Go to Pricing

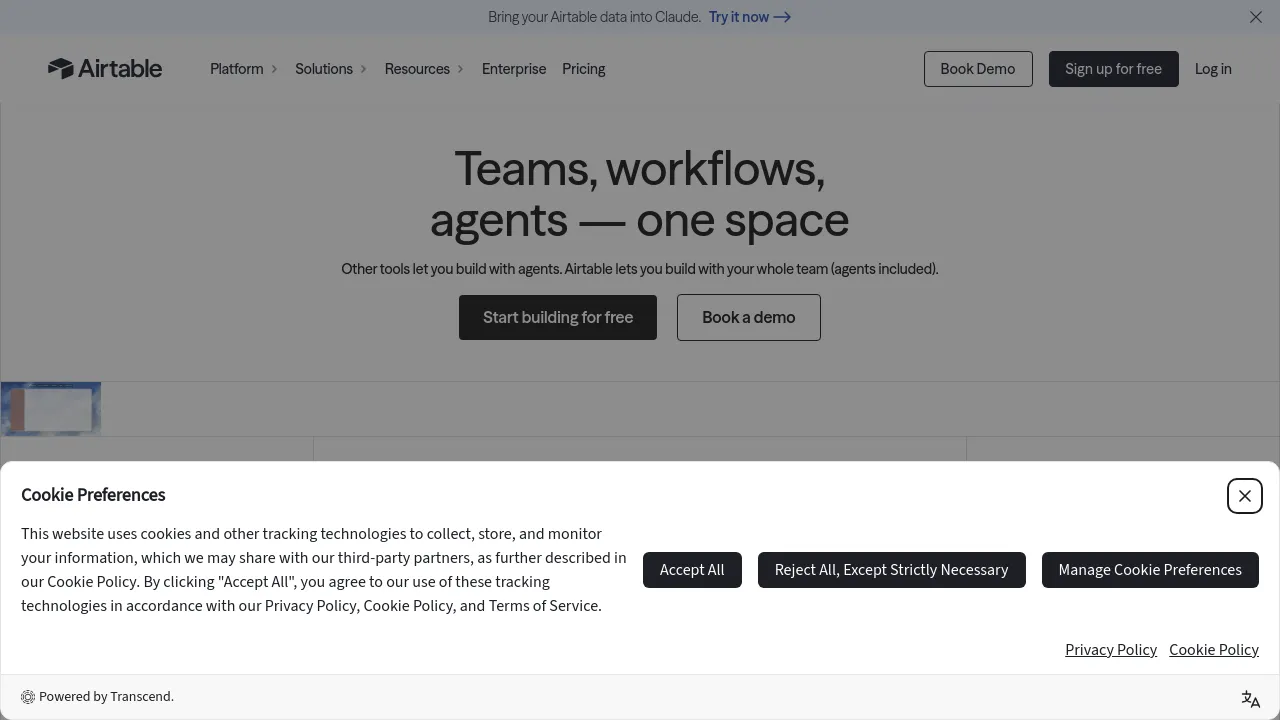pos(584,69)
